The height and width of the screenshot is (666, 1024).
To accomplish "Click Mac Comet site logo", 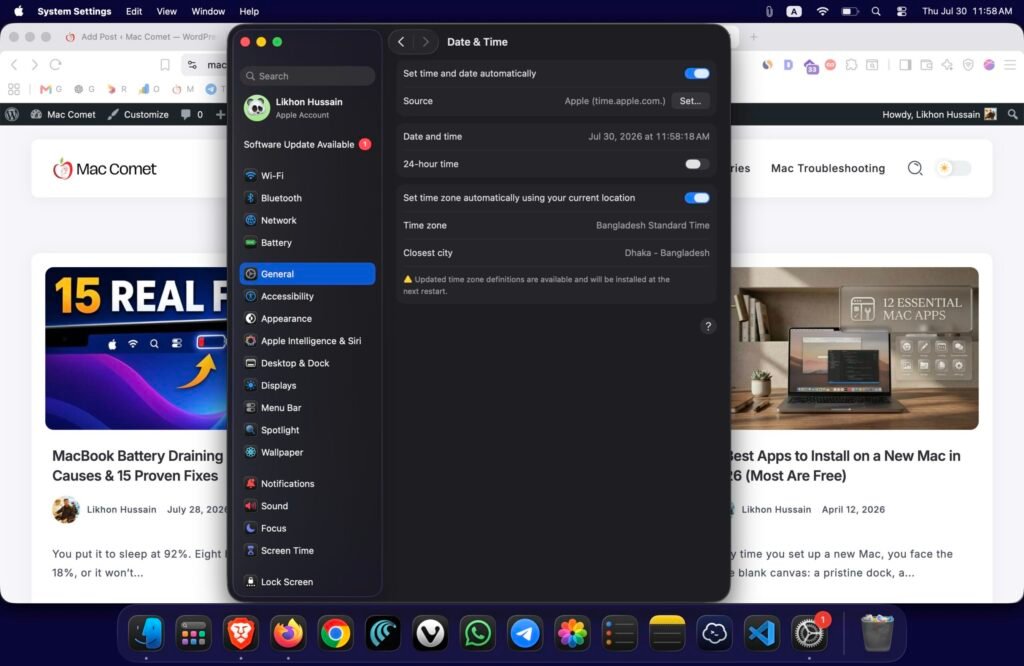I will [104, 169].
